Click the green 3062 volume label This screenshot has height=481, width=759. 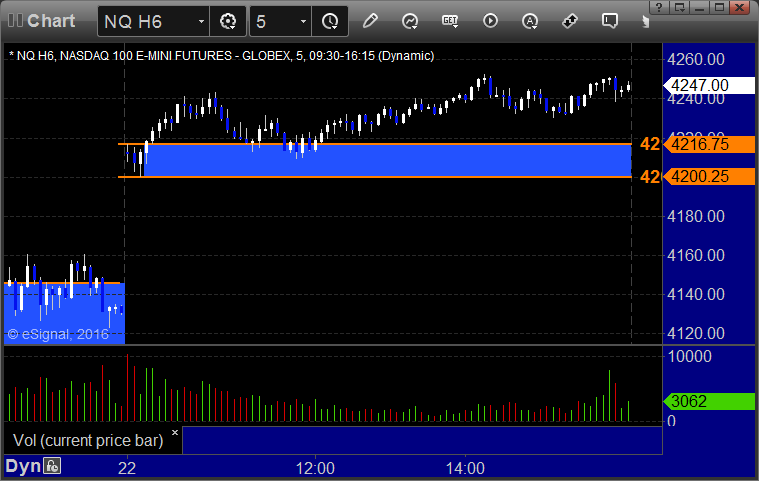click(x=709, y=401)
